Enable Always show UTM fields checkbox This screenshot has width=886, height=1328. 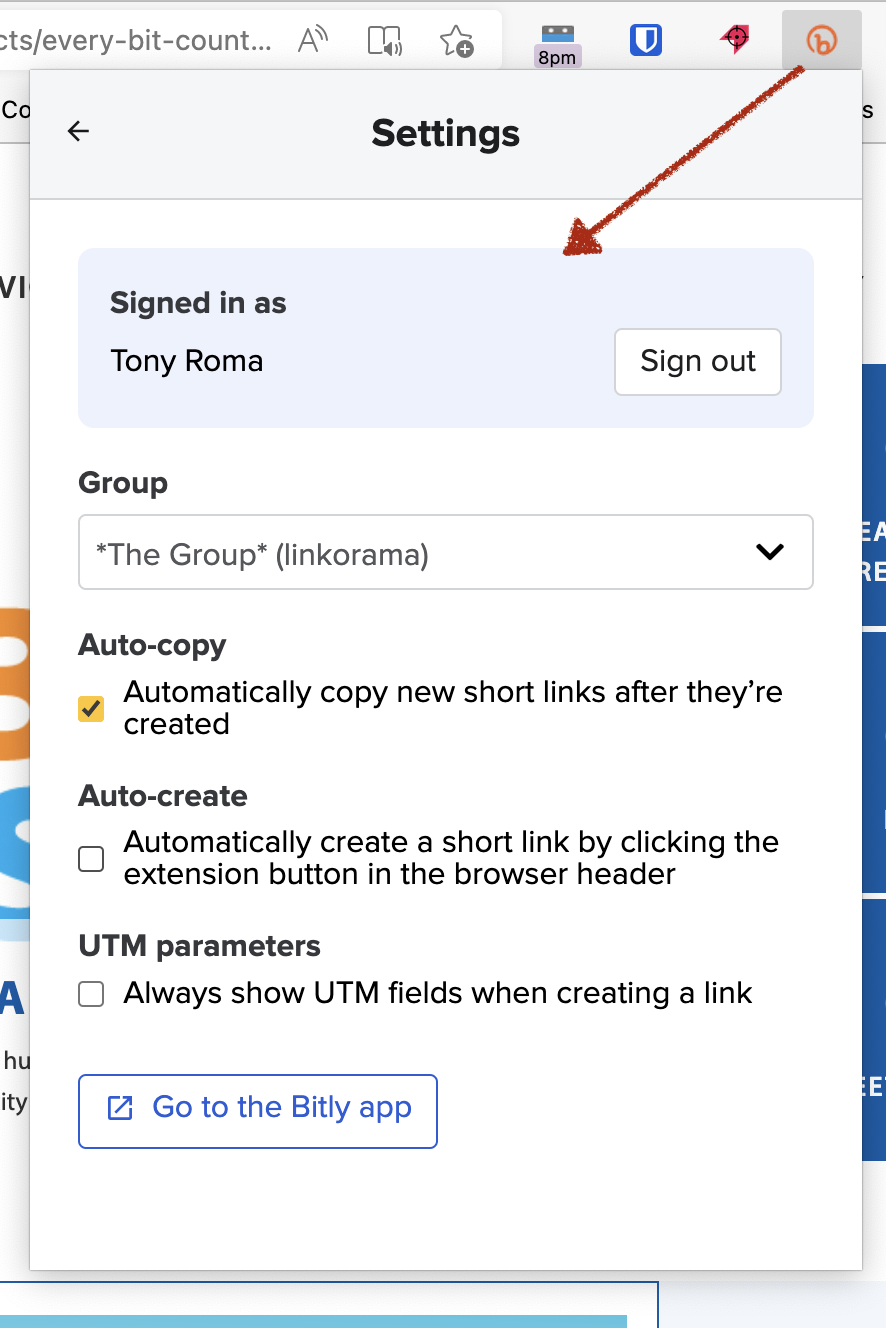point(91,994)
